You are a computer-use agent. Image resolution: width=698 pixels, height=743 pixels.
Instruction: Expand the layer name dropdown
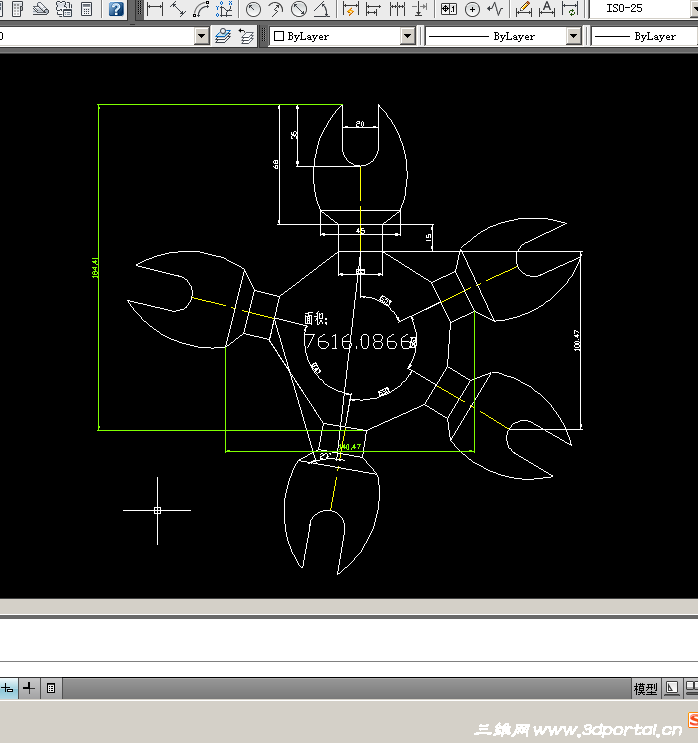pos(201,36)
